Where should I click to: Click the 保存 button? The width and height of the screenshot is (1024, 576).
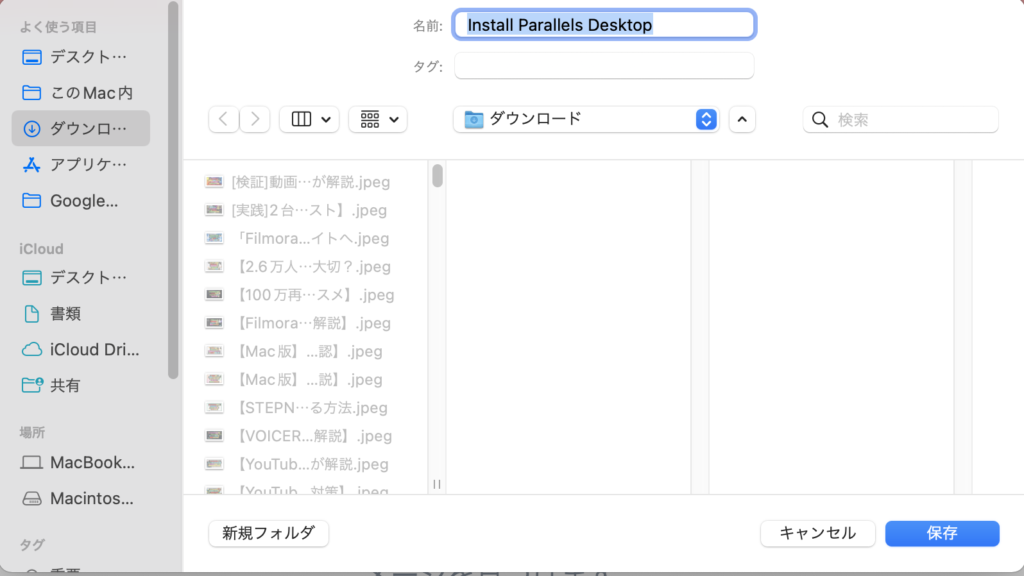point(942,533)
